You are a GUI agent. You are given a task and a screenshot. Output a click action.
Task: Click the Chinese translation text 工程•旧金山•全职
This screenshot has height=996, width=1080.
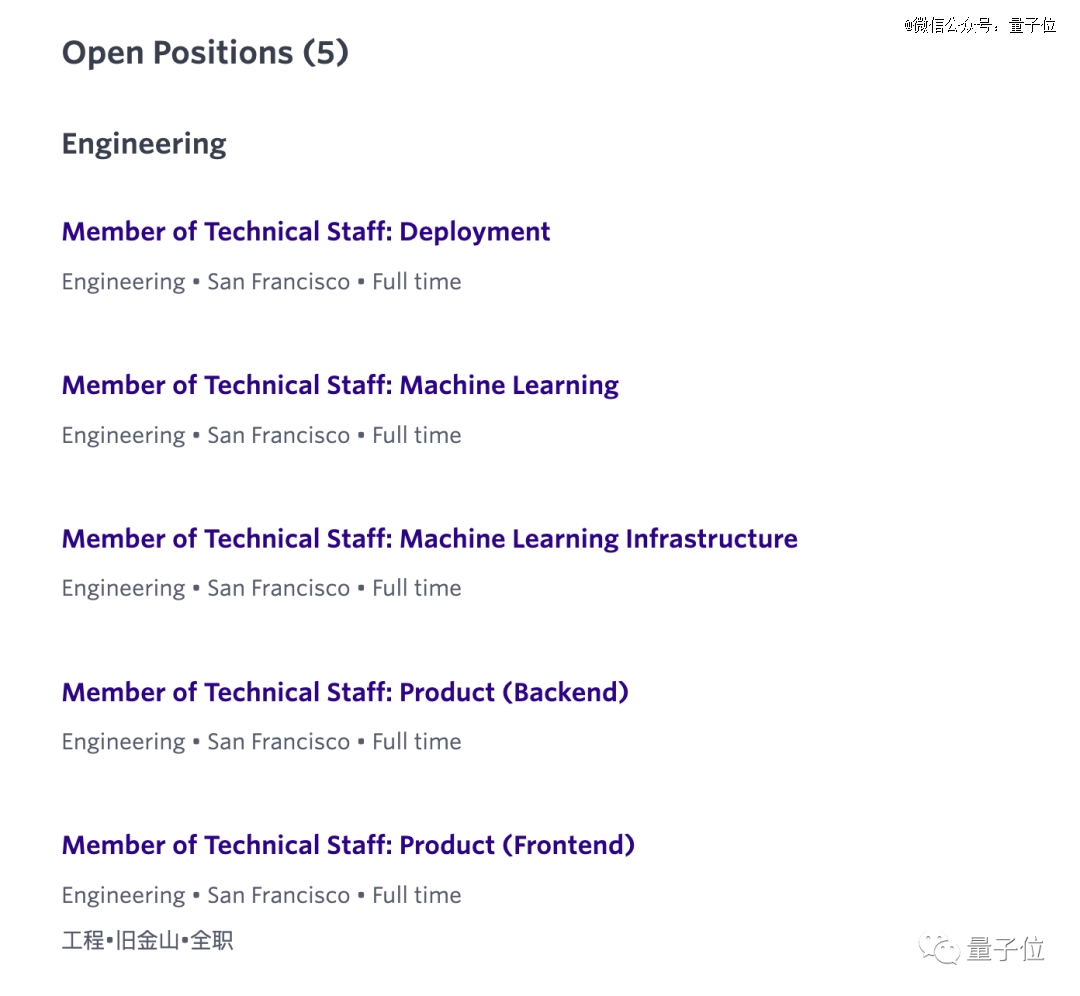[147, 940]
